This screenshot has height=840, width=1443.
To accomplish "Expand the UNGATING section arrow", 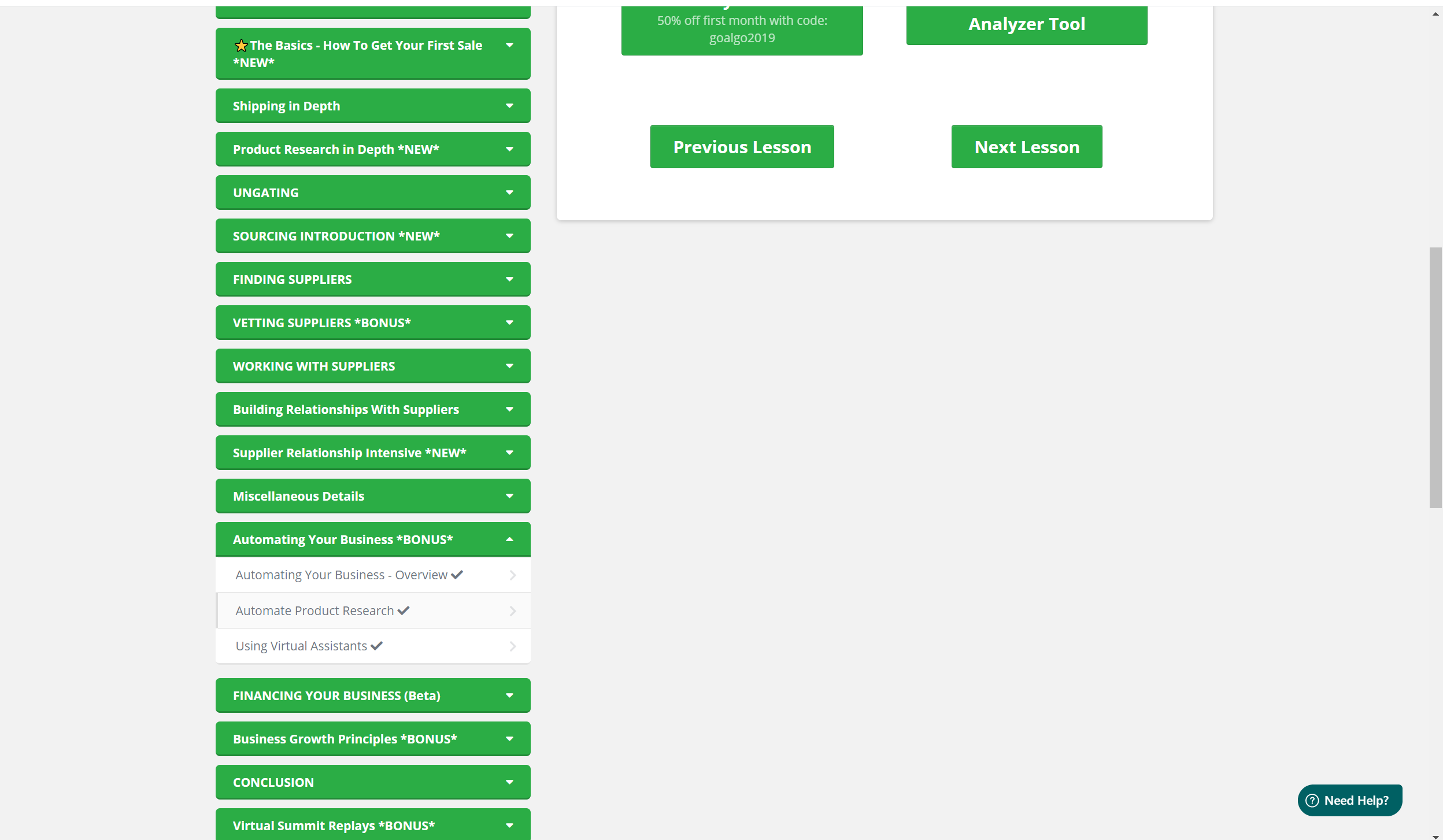I will coord(509,193).
